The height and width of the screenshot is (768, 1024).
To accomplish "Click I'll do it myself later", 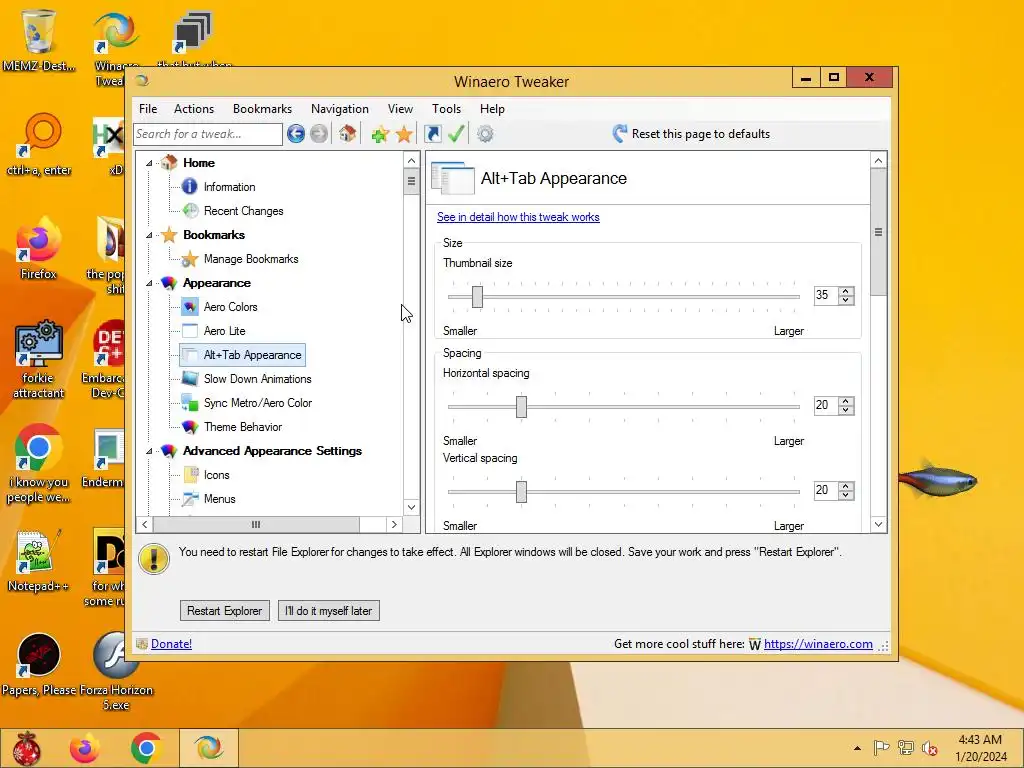I will click(x=328, y=611).
